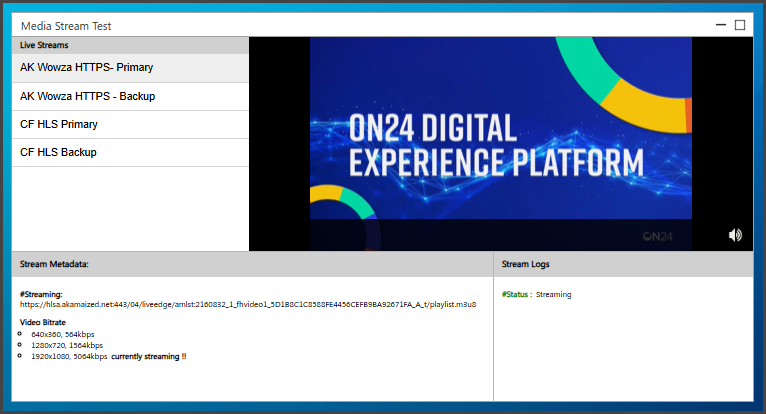Select the 1920x1080, 5064kbps bitrate entry
The height and width of the screenshot is (414, 766).
point(69,356)
